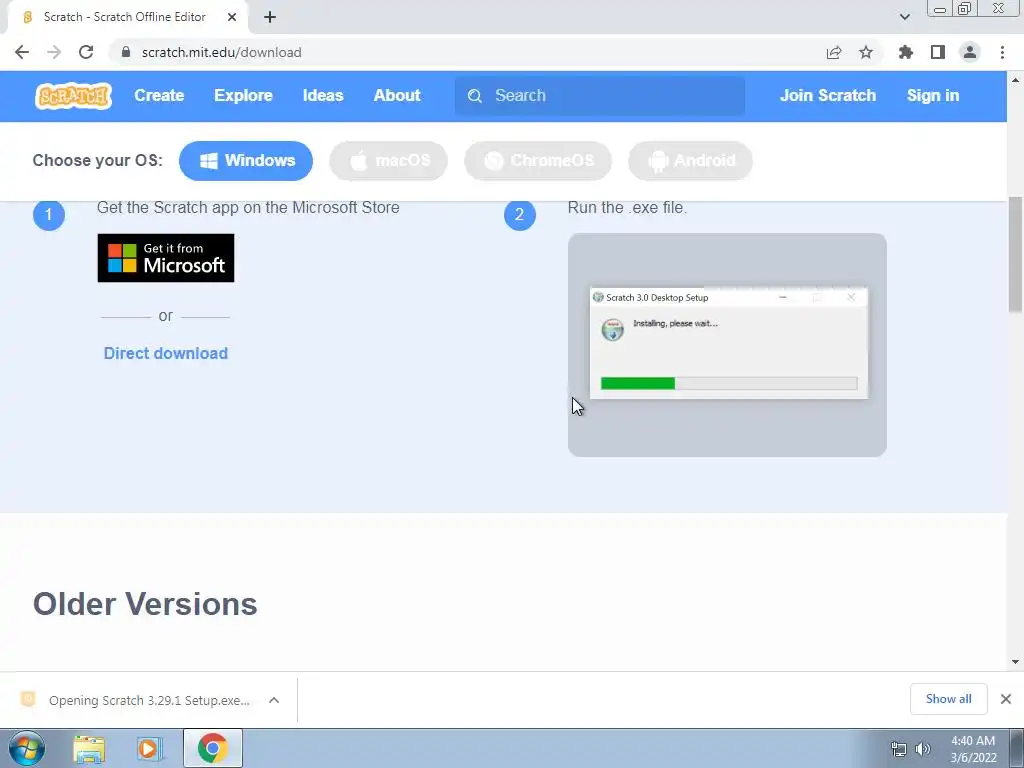Expand the tab search dropdown arrow

(904, 17)
